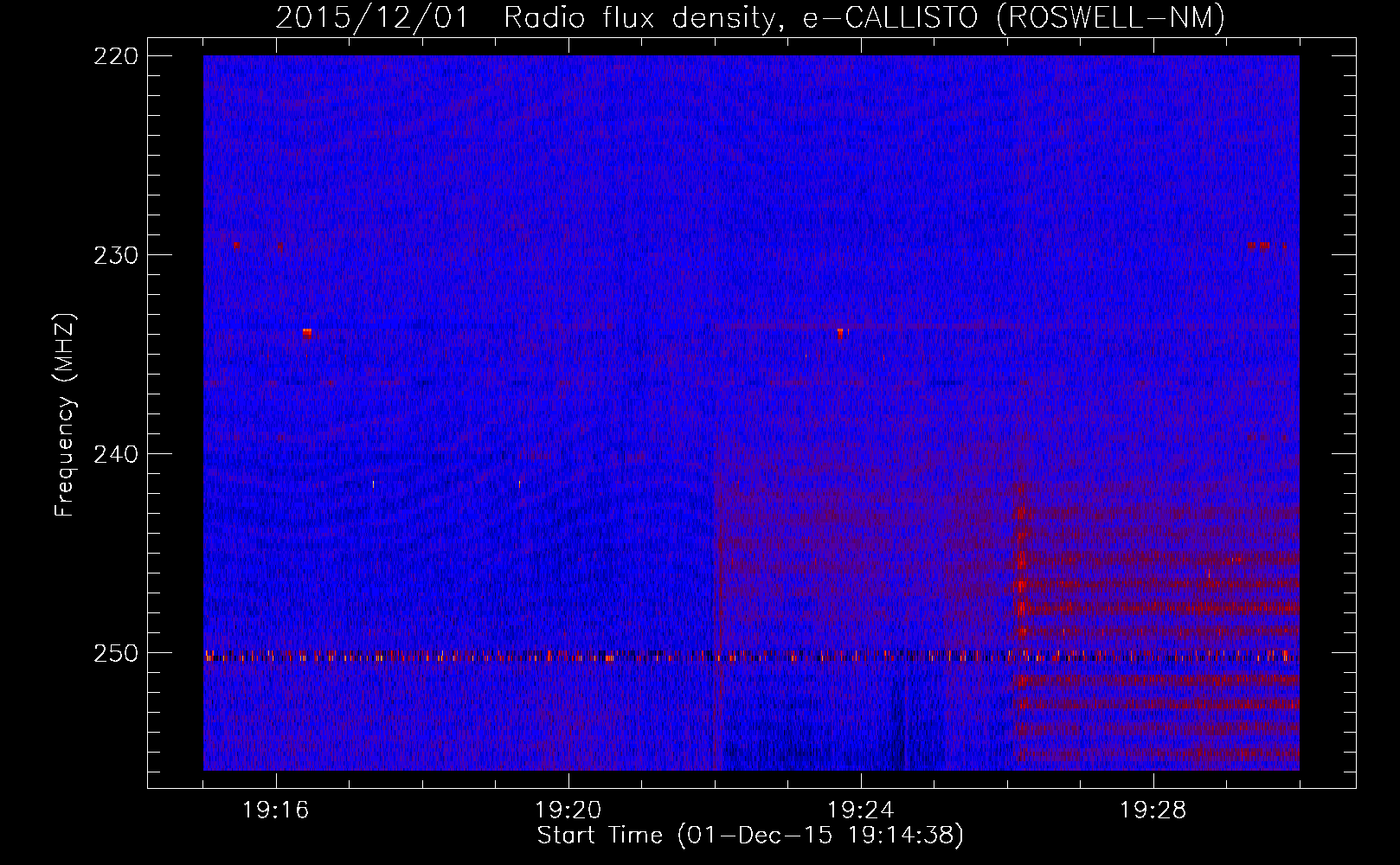Click the 250 frequency axis label
The height and width of the screenshot is (865, 1400).
[115, 653]
